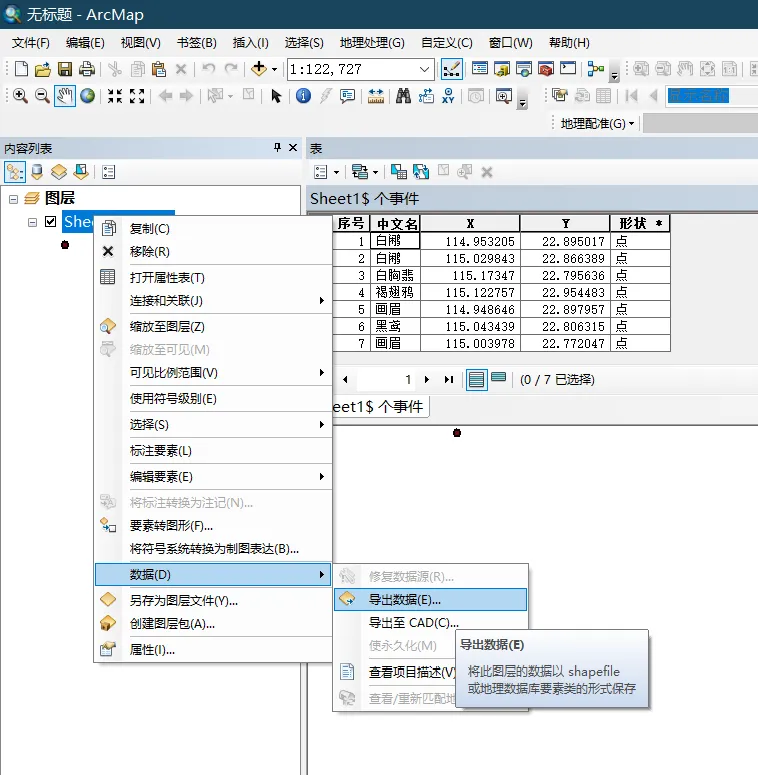Expand the 连接和关联 submenu
Image resolution: width=758 pixels, height=775 pixels.
tap(213, 301)
